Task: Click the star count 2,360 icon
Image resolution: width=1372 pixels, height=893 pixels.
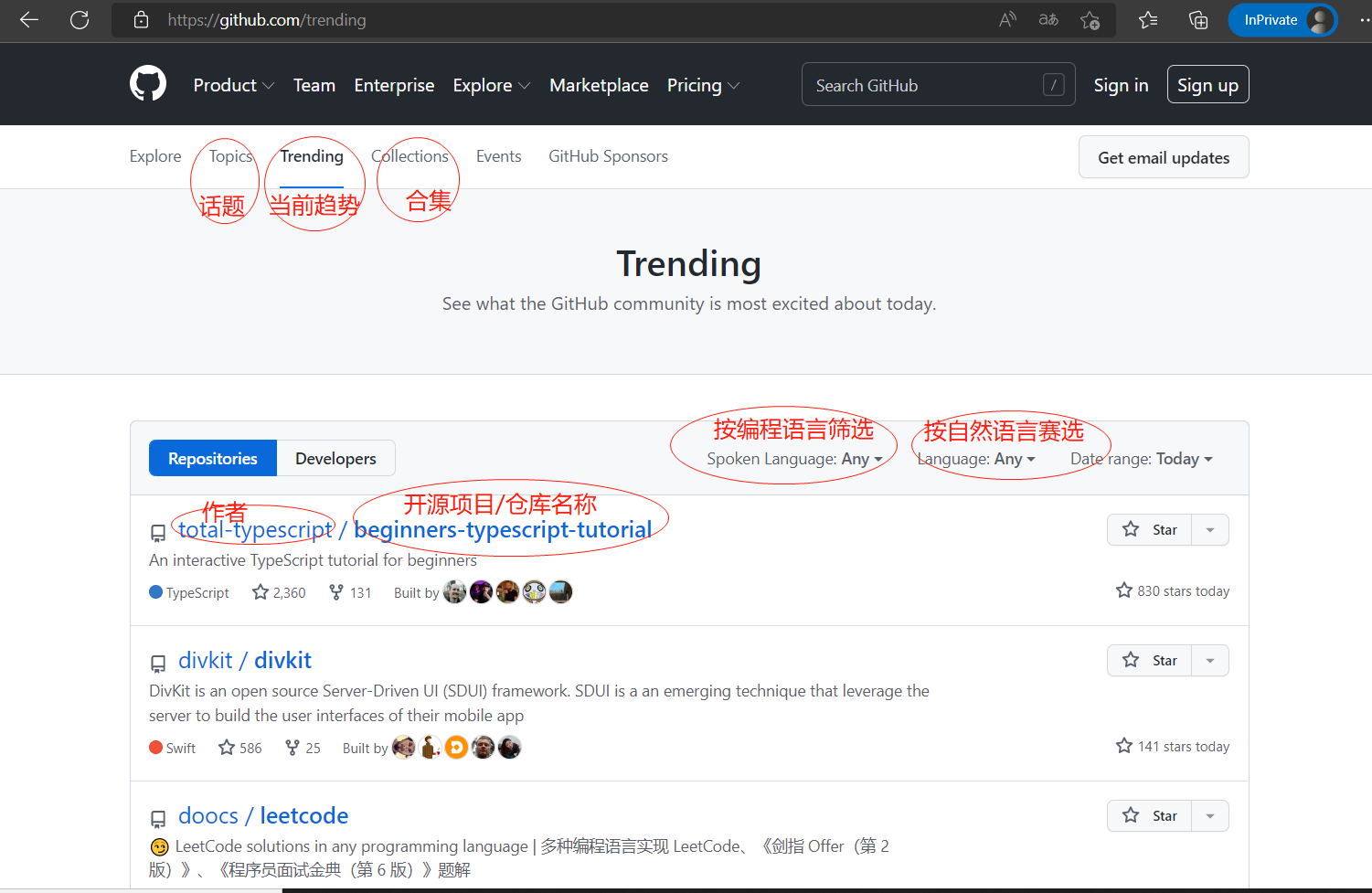Action: coord(261,592)
